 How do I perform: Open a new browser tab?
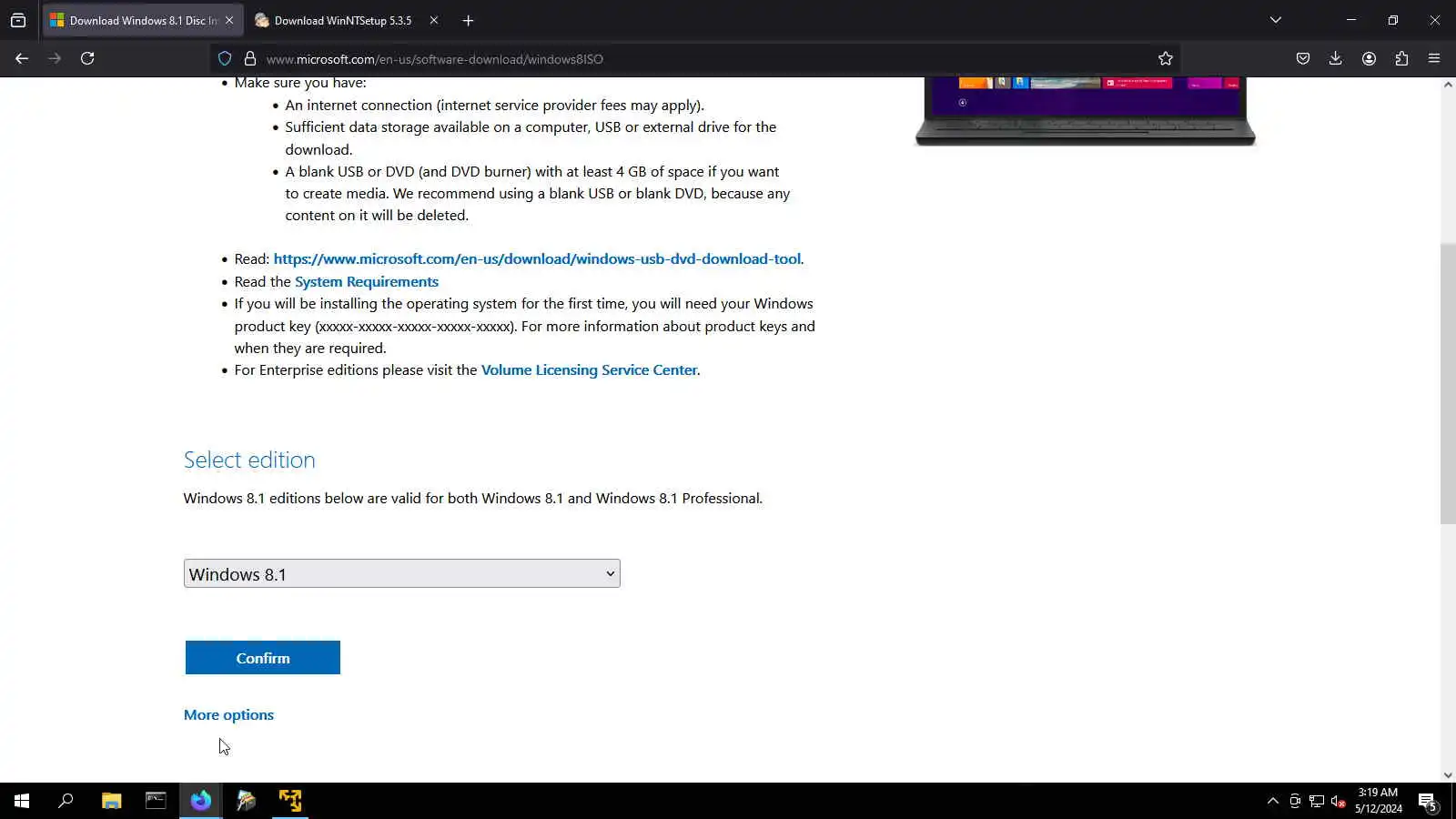pyautogui.click(x=468, y=20)
